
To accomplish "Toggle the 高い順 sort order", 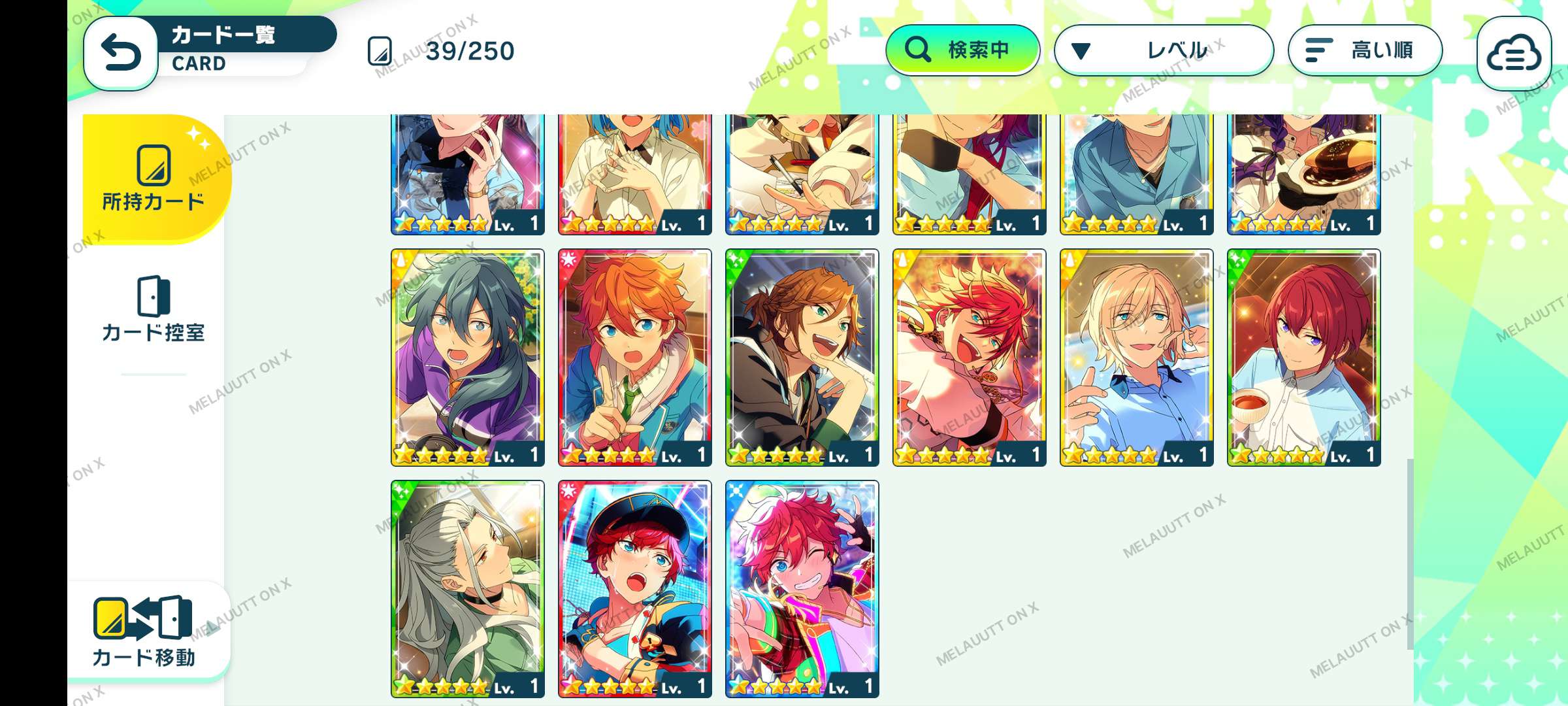I will point(1365,50).
